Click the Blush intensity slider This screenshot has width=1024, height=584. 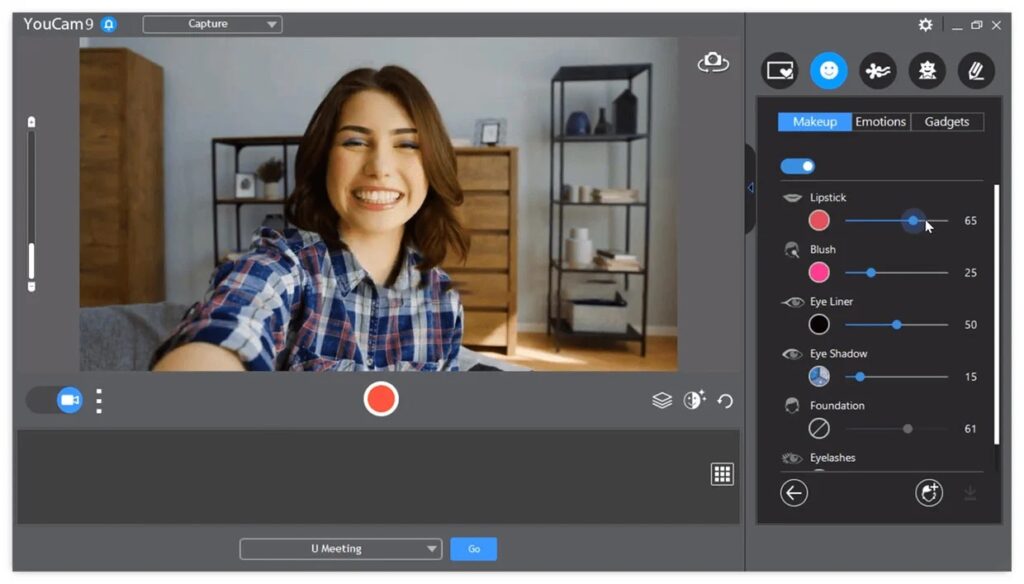tap(896, 272)
